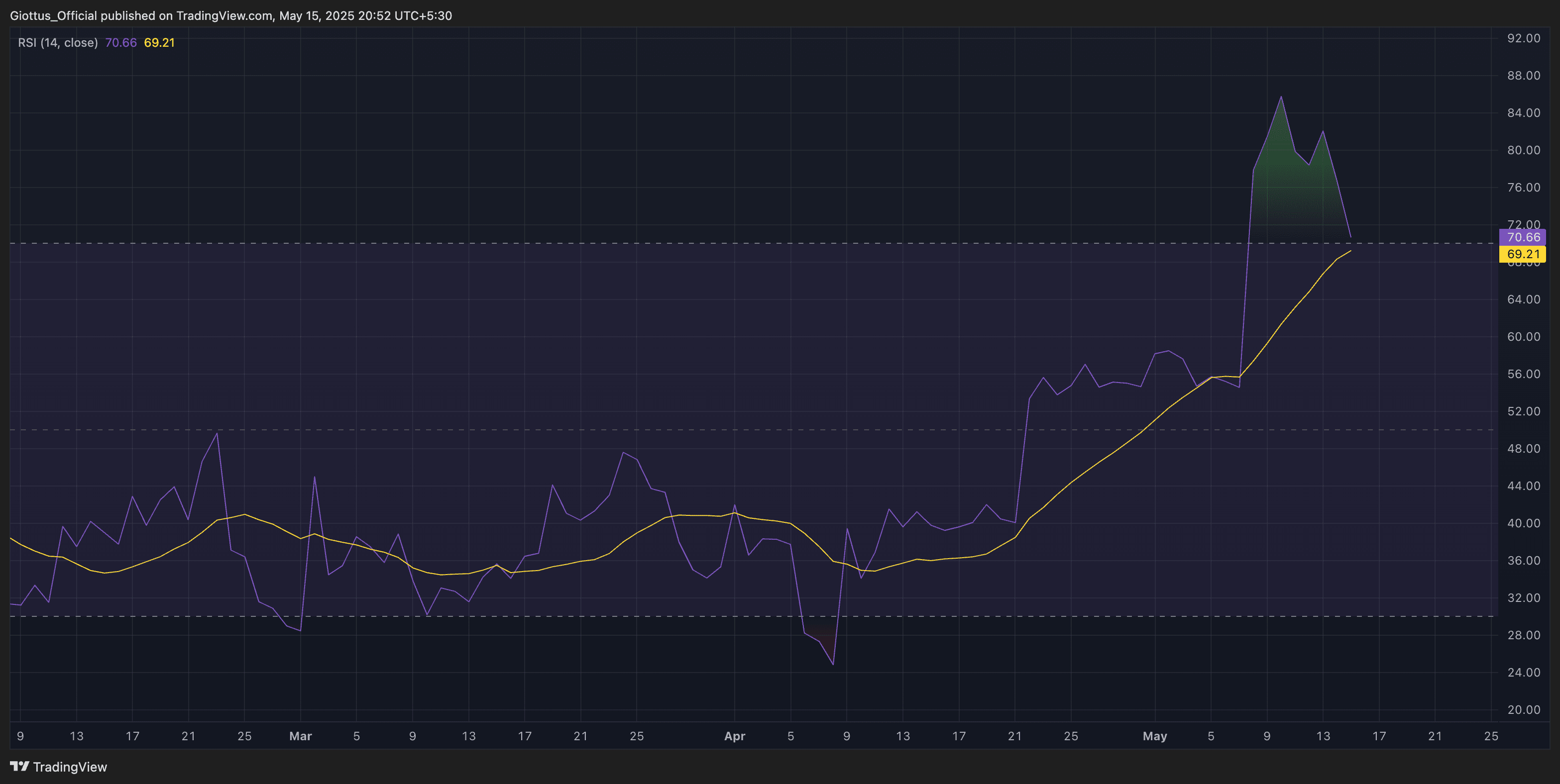Select the Apr label on the time axis

point(735,736)
